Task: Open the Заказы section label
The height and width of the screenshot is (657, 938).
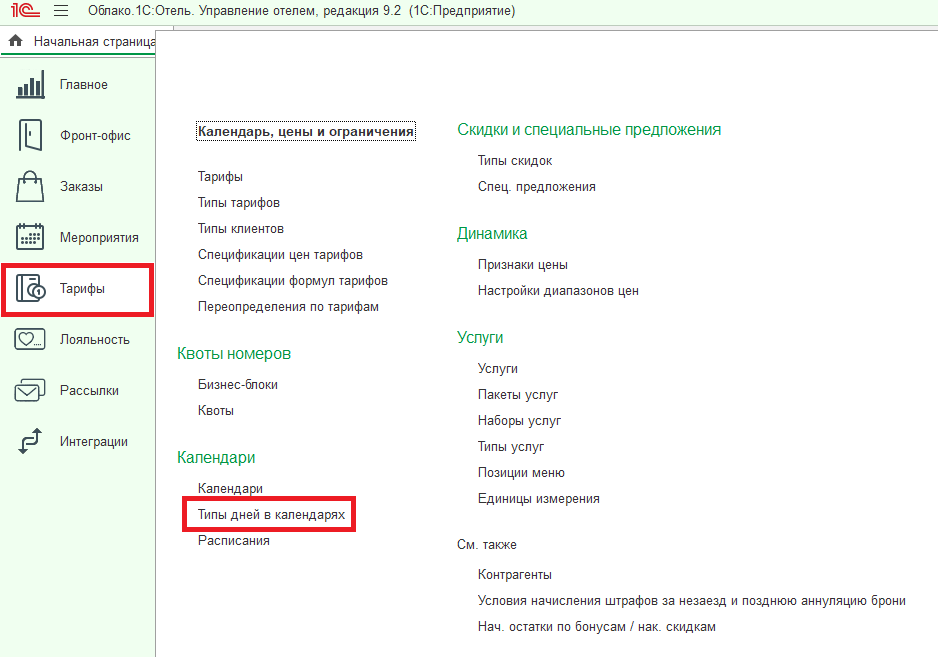Action: 81,187
